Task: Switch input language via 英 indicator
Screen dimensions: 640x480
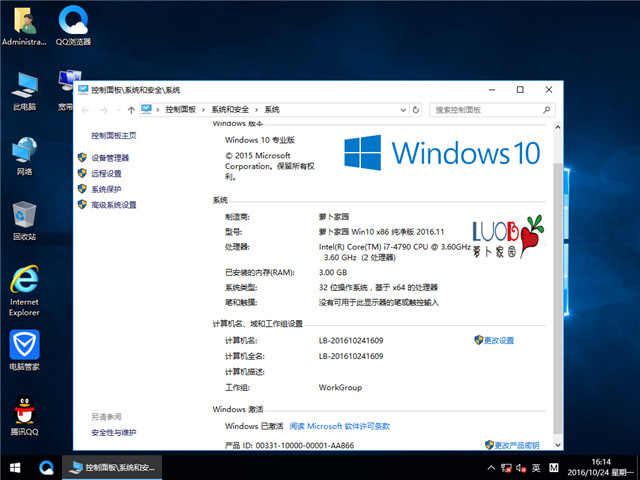Action: coord(536,468)
